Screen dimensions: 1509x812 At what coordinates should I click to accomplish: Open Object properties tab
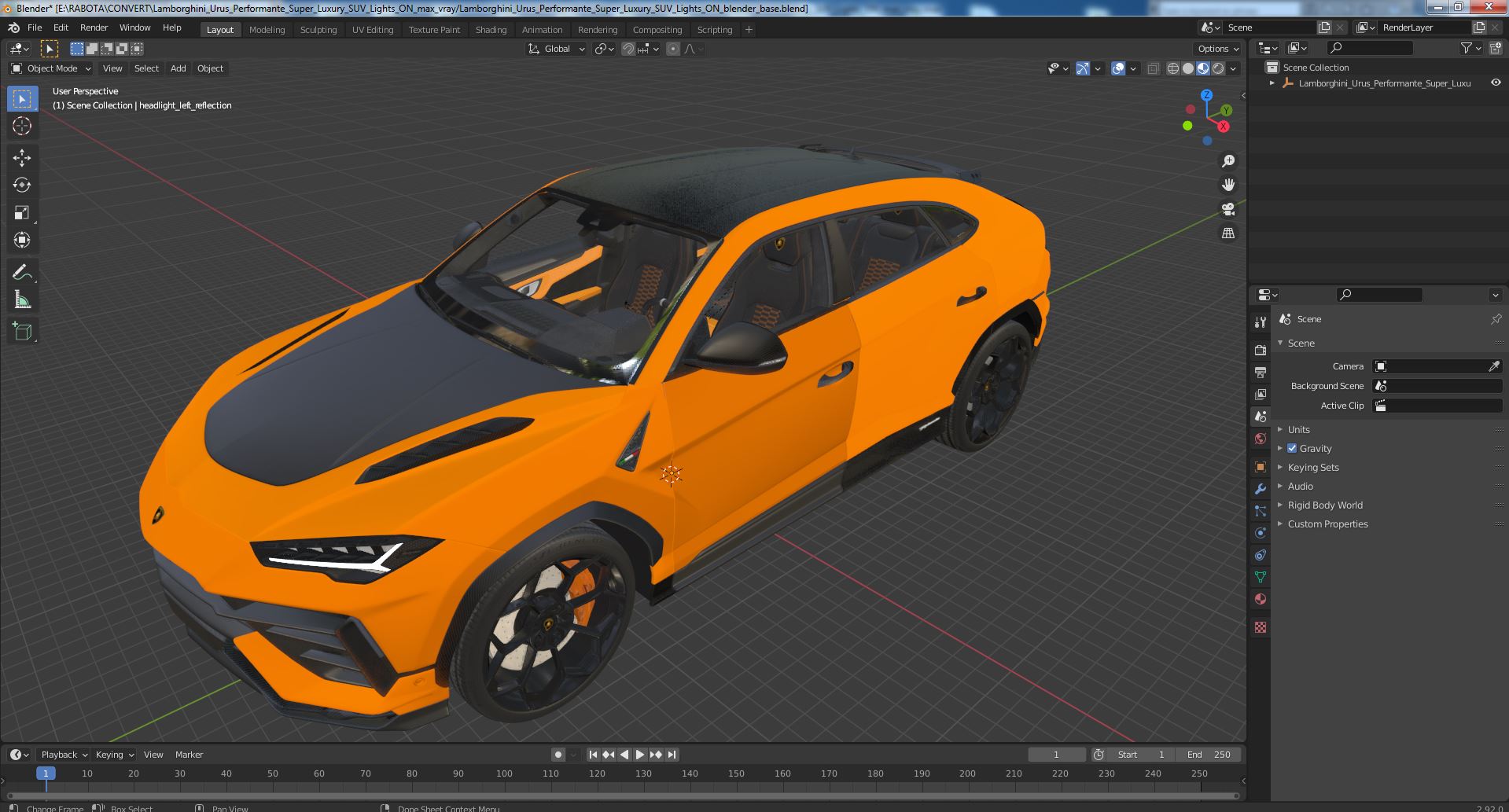(x=1261, y=467)
